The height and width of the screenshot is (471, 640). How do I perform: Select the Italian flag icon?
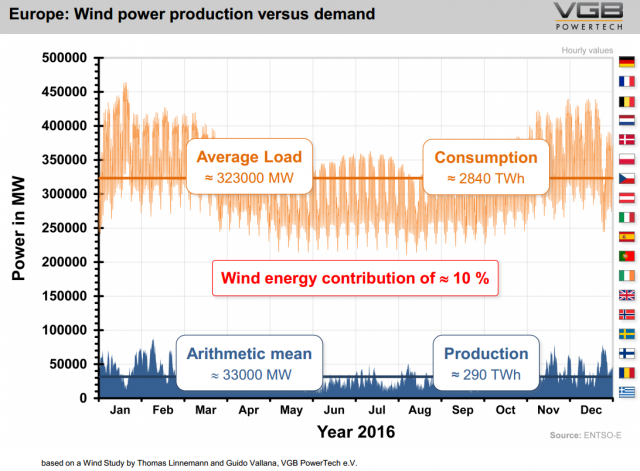click(x=627, y=217)
